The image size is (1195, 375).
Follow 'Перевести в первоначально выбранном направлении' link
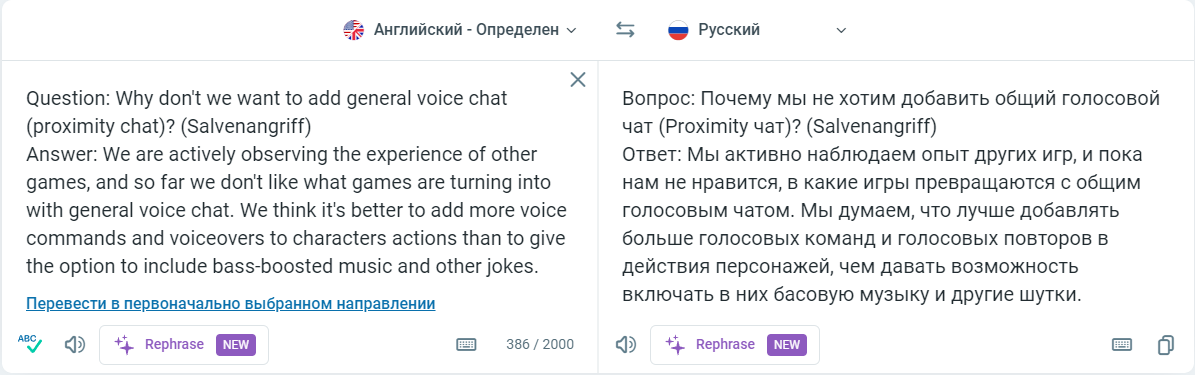pos(230,303)
